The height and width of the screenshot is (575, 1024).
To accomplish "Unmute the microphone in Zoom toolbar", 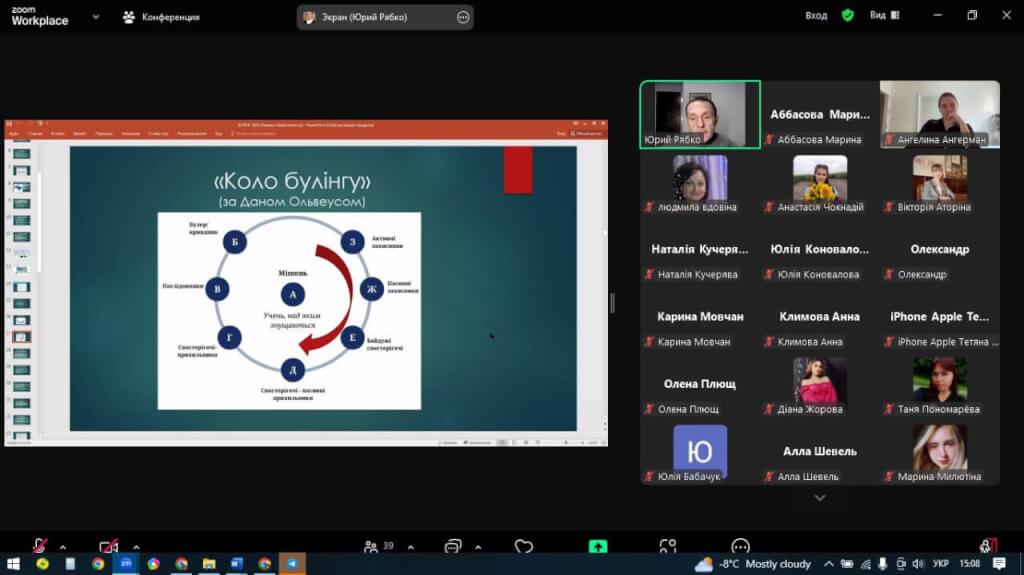I will 40,546.
